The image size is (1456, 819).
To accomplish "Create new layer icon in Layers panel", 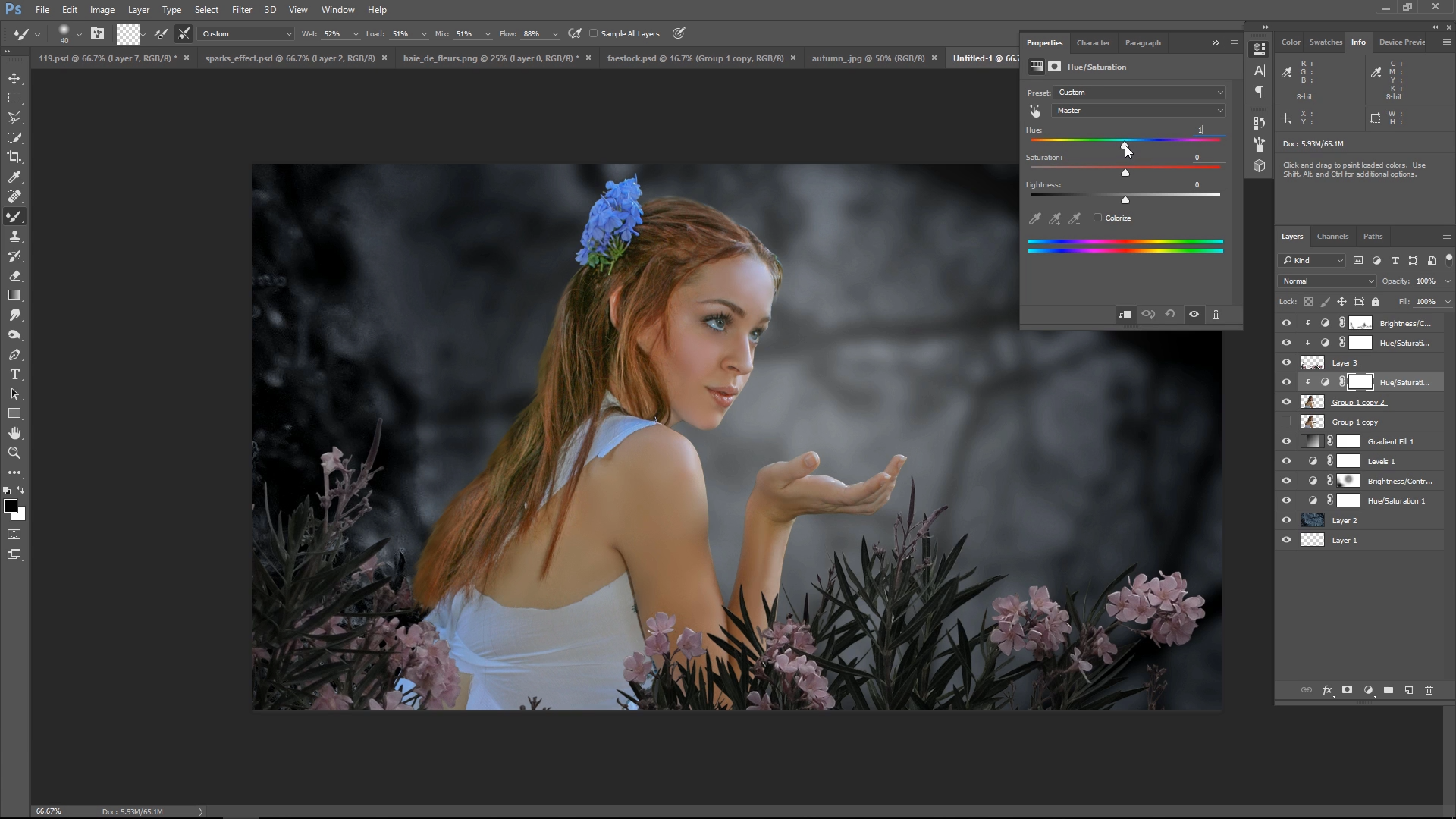I will tap(1409, 690).
